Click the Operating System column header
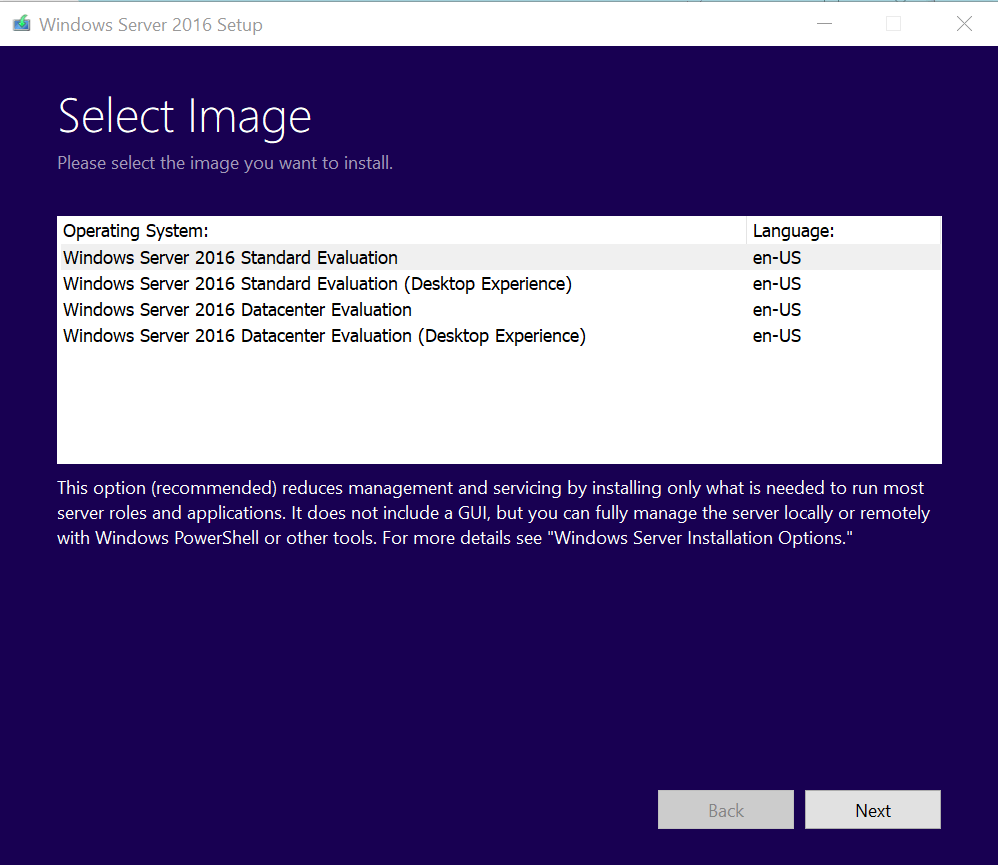The height and width of the screenshot is (865, 998). tap(402, 230)
